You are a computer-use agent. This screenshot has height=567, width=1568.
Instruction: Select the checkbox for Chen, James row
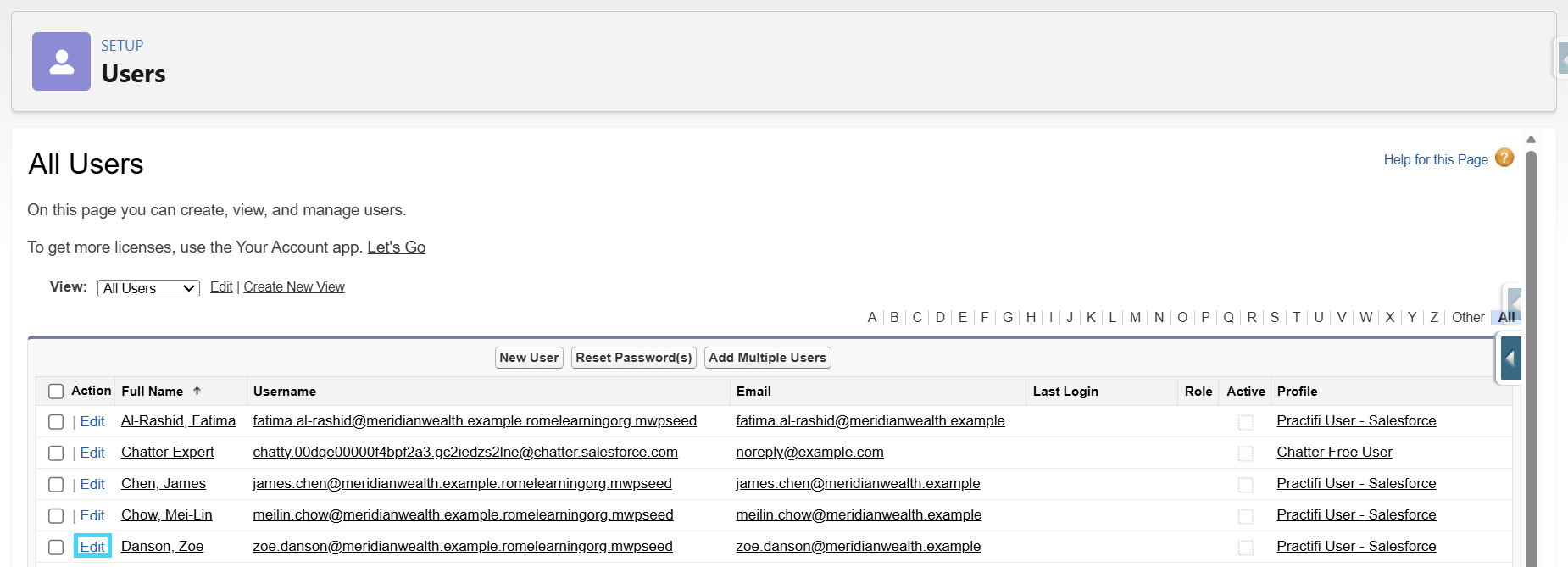coord(56,485)
